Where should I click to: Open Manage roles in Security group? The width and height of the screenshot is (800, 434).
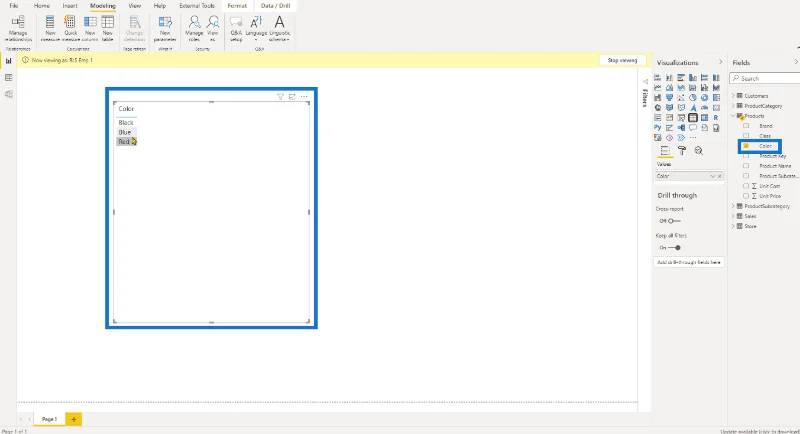[x=194, y=29]
